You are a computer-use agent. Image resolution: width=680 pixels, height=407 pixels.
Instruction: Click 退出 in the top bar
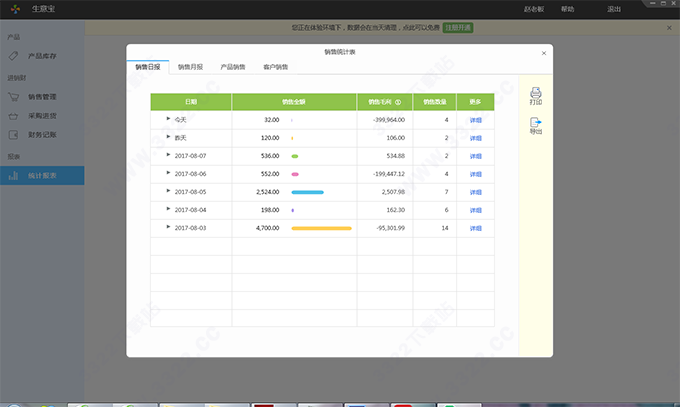614,9
